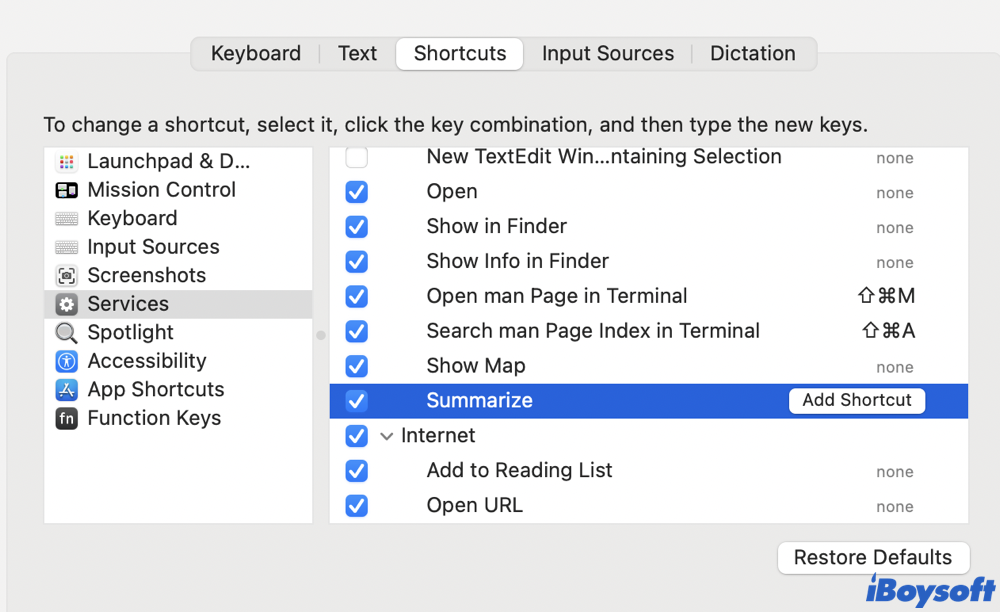Uncheck the Show in Finder service
The image size is (1000, 612).
(357, 227)
